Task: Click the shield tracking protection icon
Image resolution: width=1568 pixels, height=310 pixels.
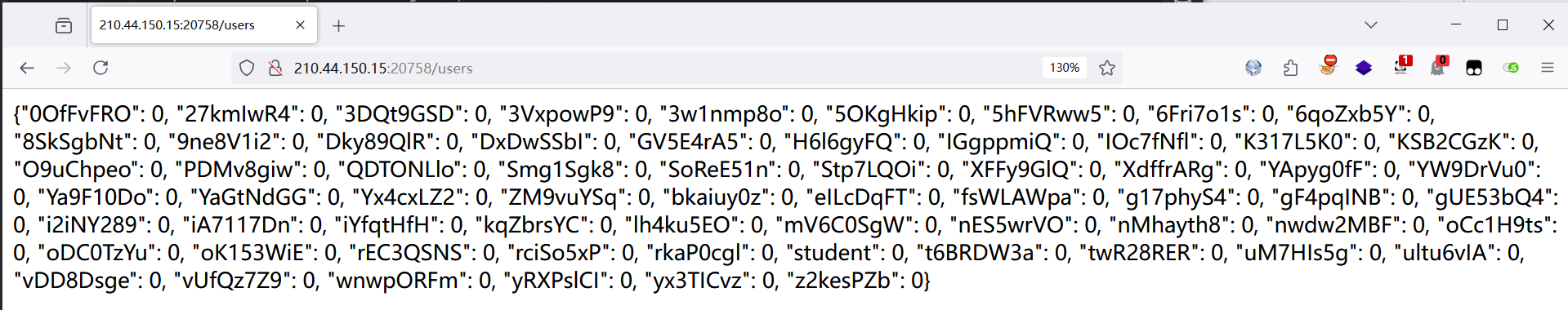Action: [247, 68]
